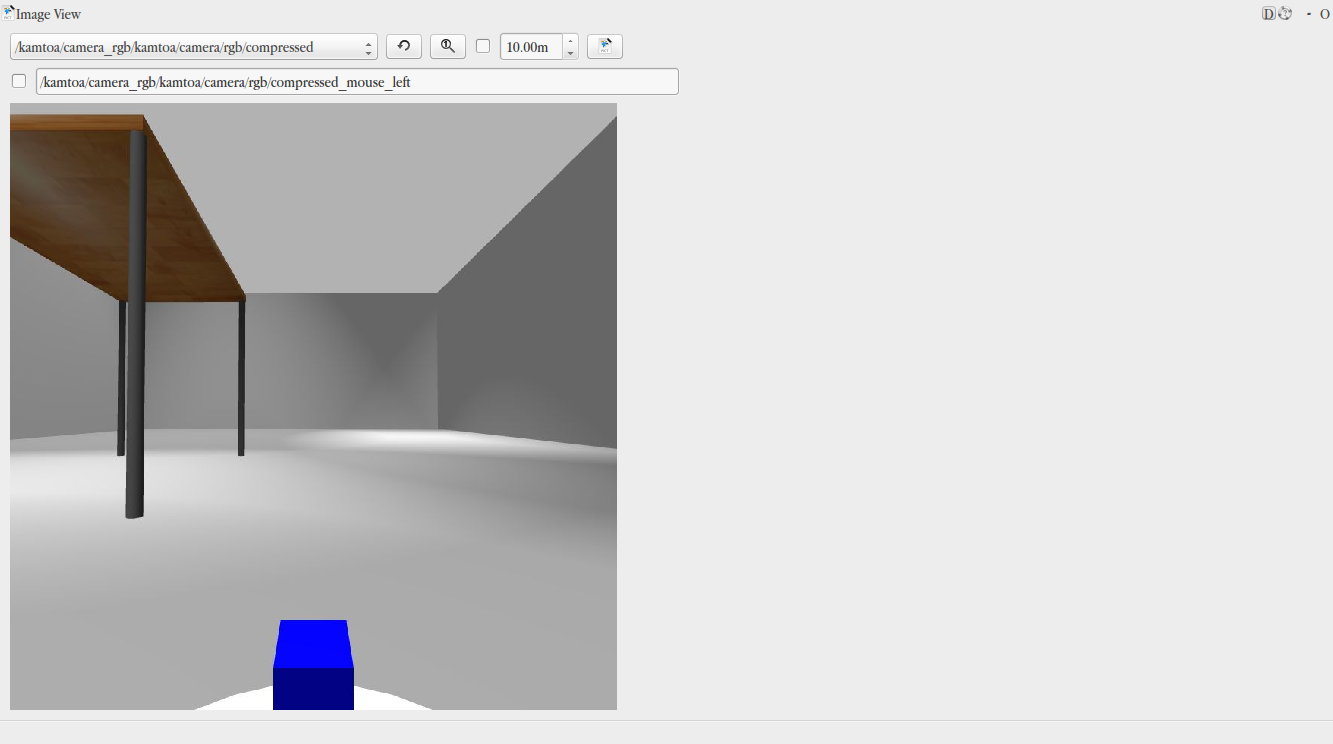Viewport: 1333px width, 744px height.
Task: Click the Image View title icon
Action: coord(8,13)
